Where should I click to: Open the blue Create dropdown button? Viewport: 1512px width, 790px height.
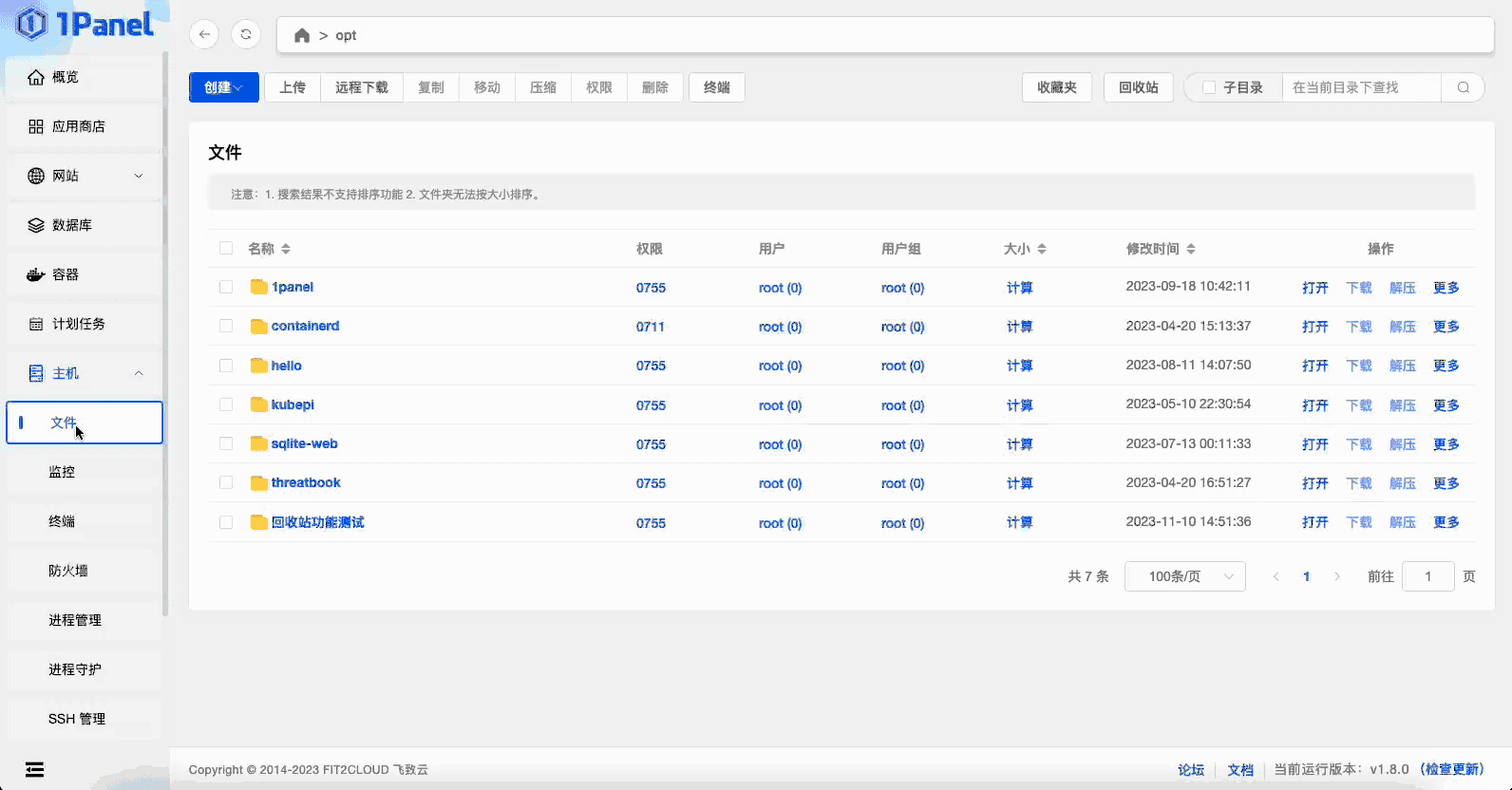(x=223, y=87)
